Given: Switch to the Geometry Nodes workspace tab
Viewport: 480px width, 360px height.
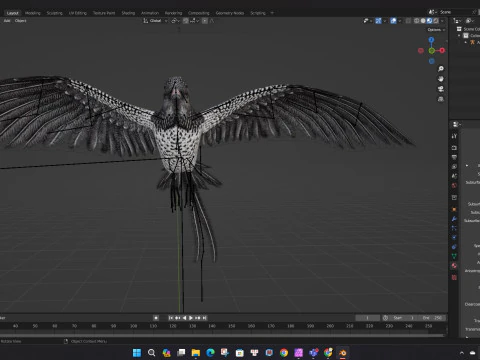Looking at the screenshot, I should pos(230,13).
